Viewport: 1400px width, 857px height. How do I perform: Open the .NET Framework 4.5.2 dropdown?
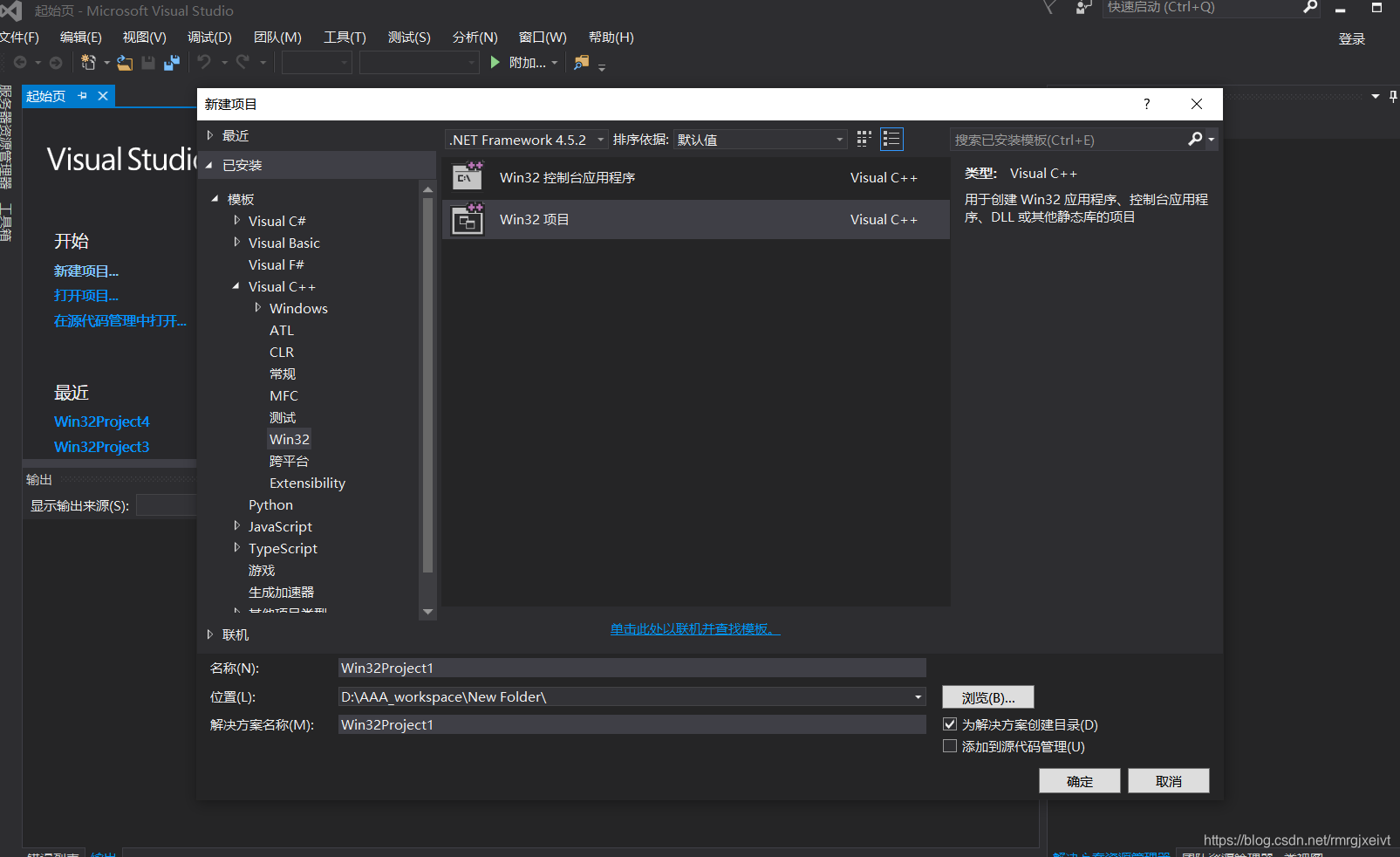tap(526, 140)
